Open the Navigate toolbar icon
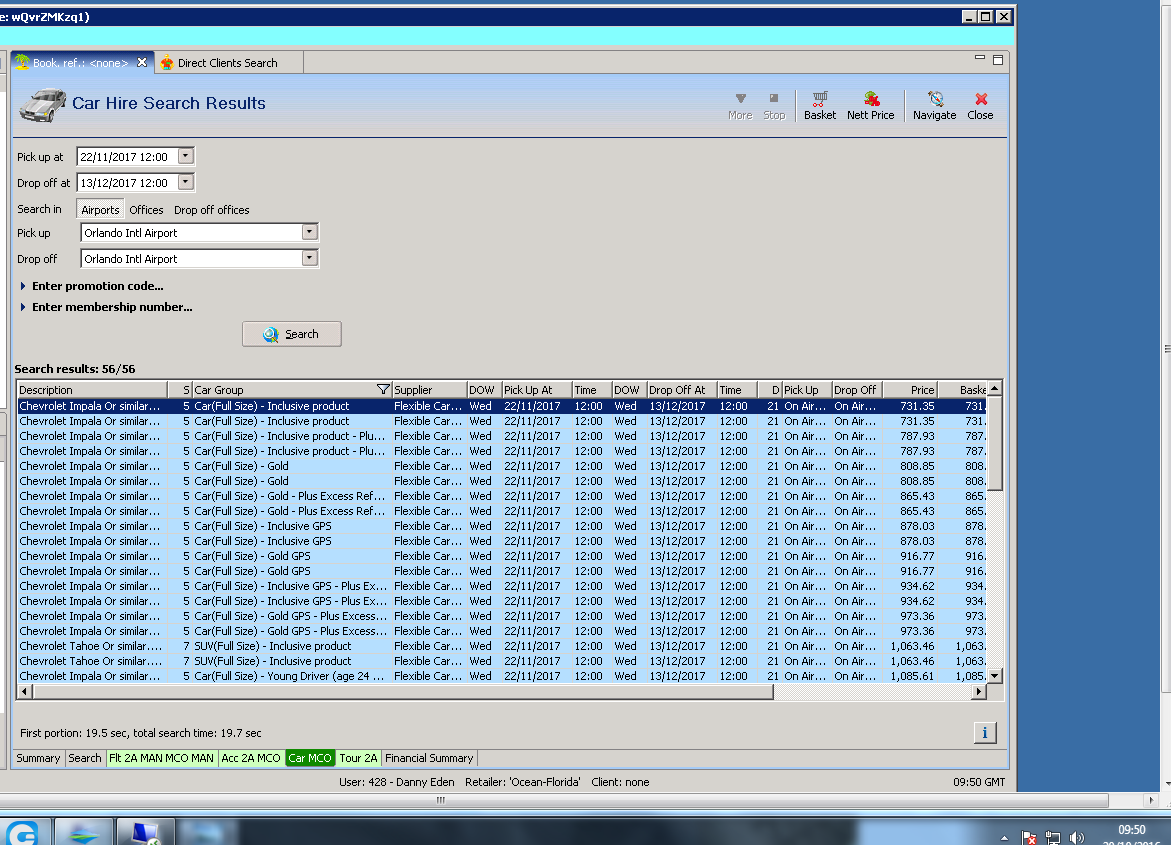1171x845 pixels. (x=934, y=106)
